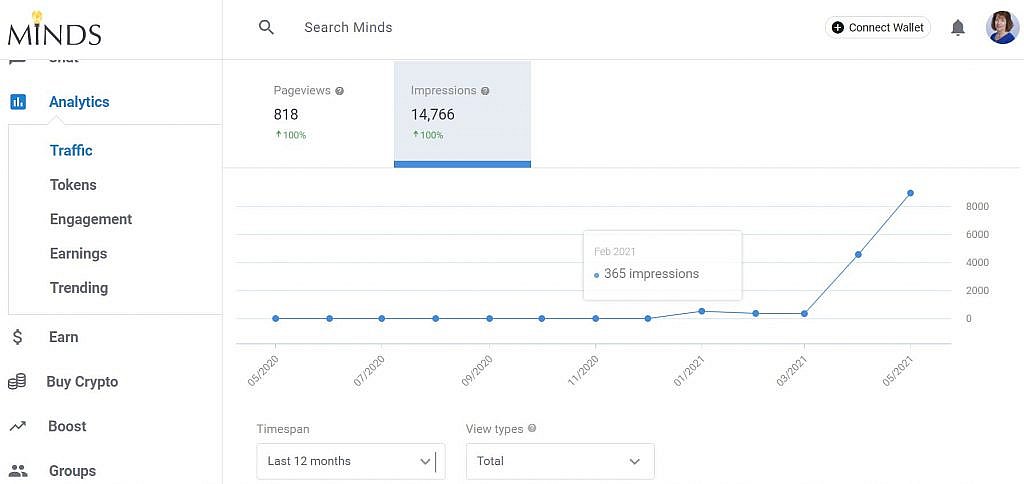This screenshot has width=1024, height=484.
Task: Click the Analytics bar chart icon
Action: click(x=18, y=102)
